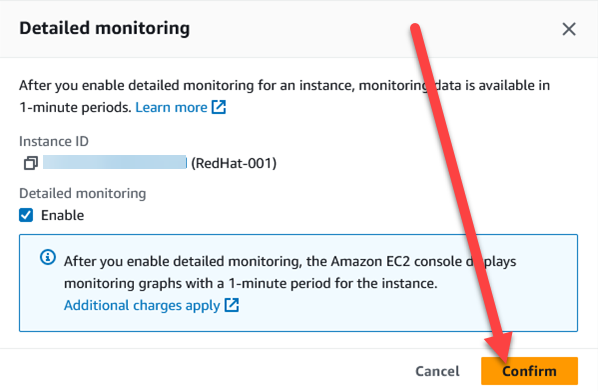Screen dimensions: 598x391
Task: Click the Instance ID field label
Action: pyautogui.click(x=54, y=142)
